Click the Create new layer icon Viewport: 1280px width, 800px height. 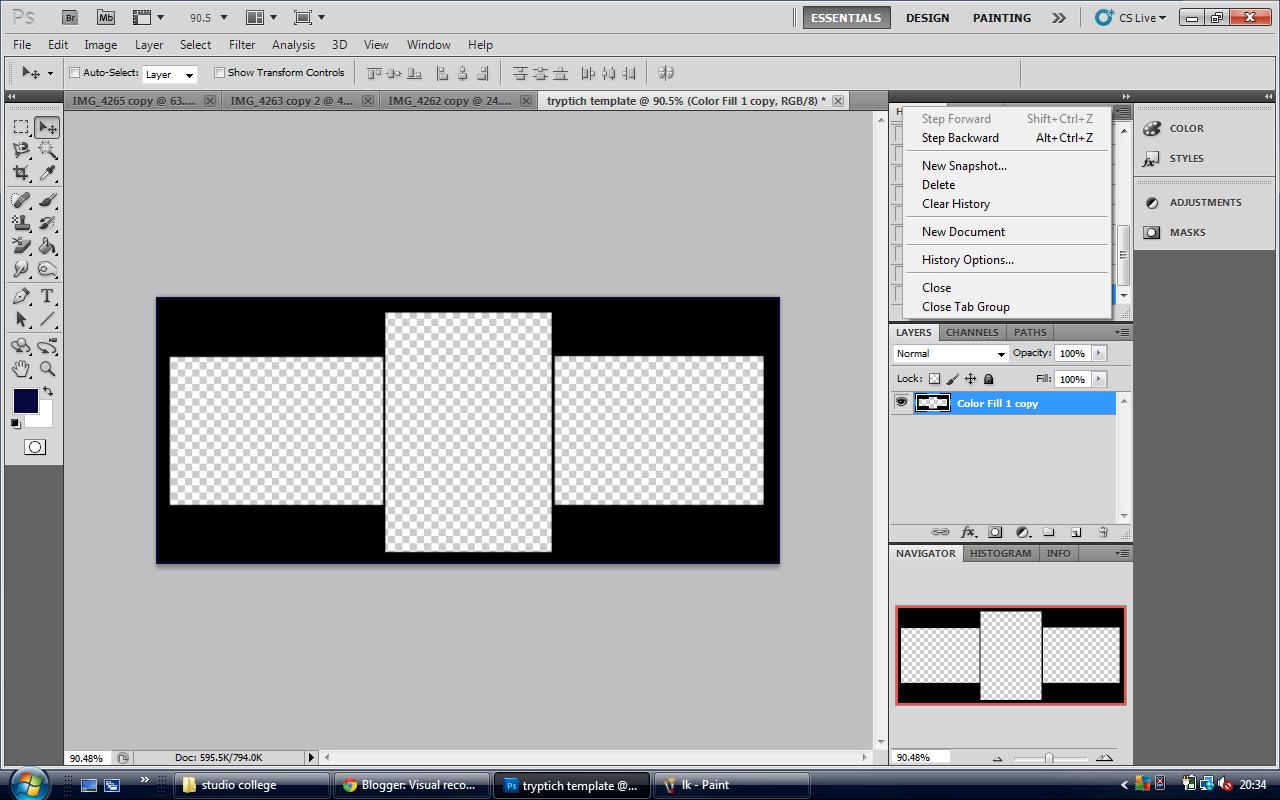pos(1076,532)
